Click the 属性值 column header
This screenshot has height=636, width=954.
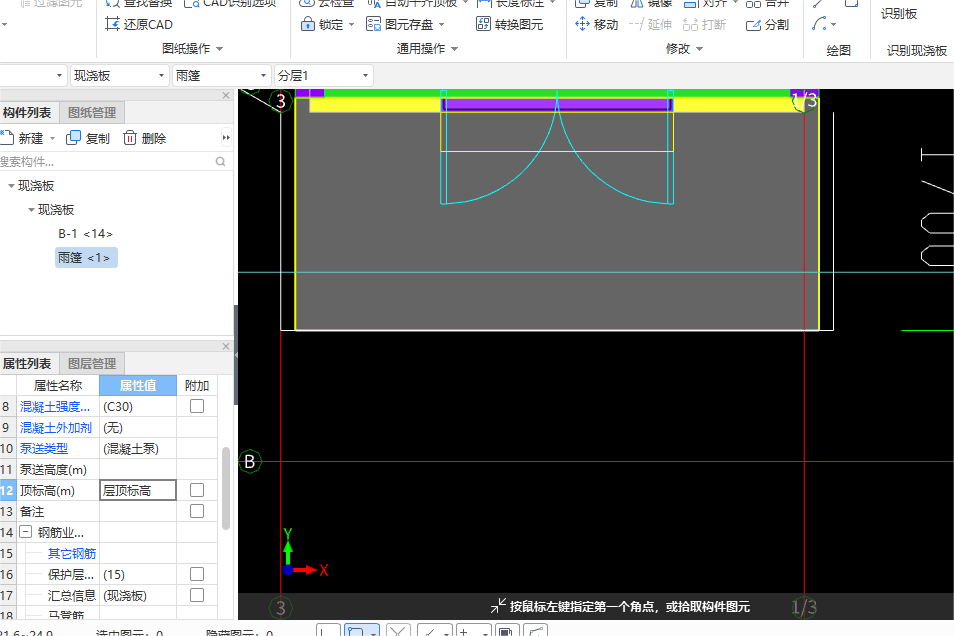click(138, 385)
